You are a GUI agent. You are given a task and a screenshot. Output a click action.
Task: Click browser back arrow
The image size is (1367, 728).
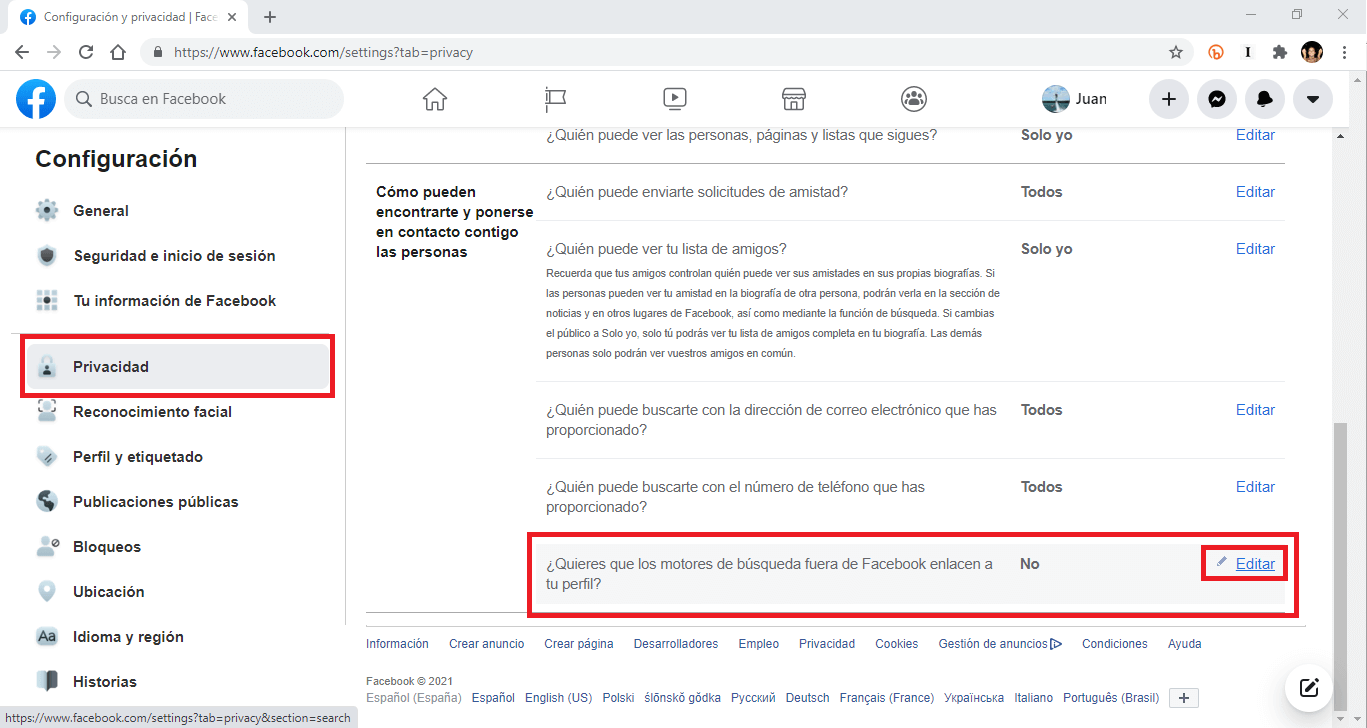point(22,52)
